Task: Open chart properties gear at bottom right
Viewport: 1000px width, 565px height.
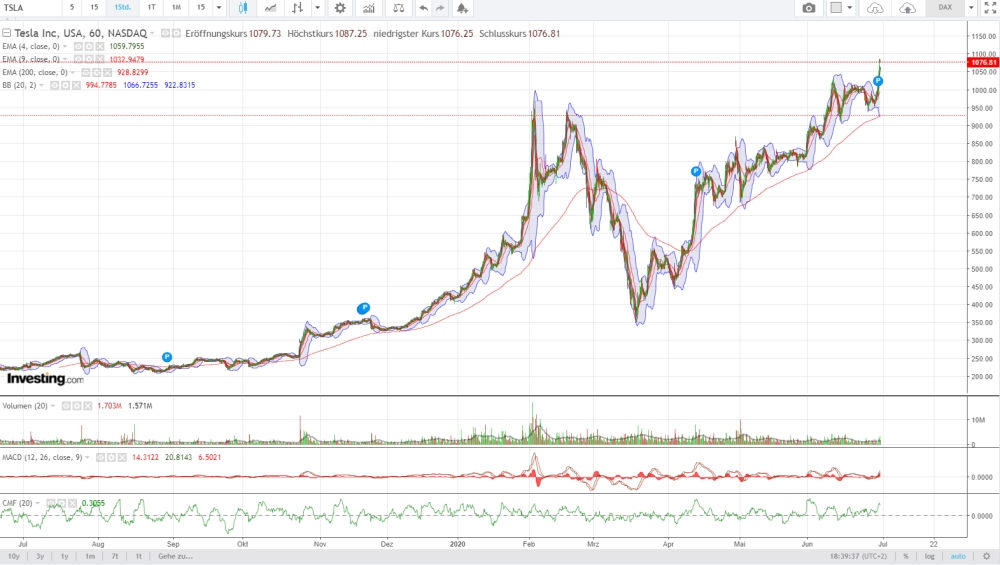Action: [x=987, y=556]
